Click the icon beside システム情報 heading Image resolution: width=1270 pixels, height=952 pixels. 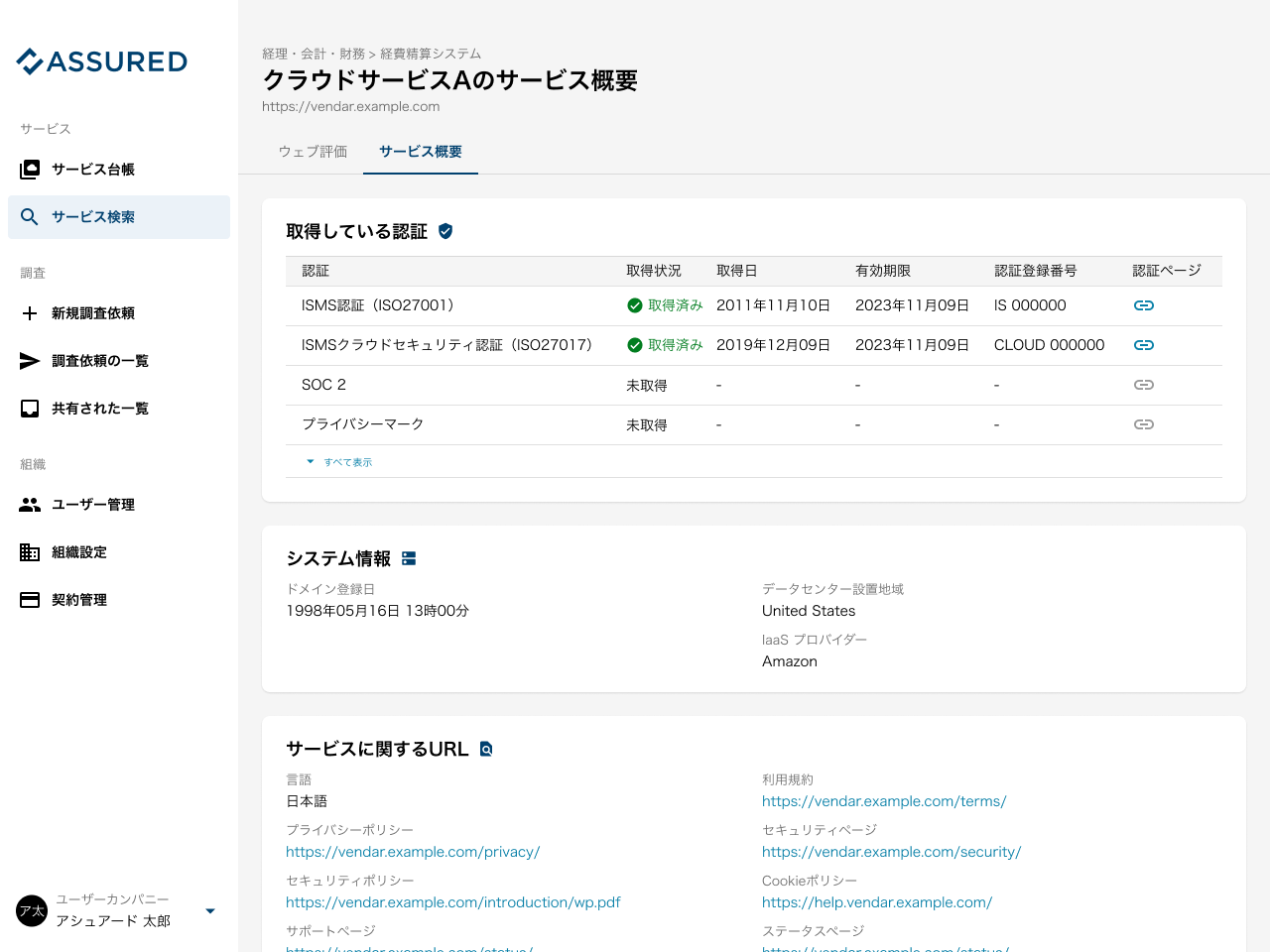point(408,558)
